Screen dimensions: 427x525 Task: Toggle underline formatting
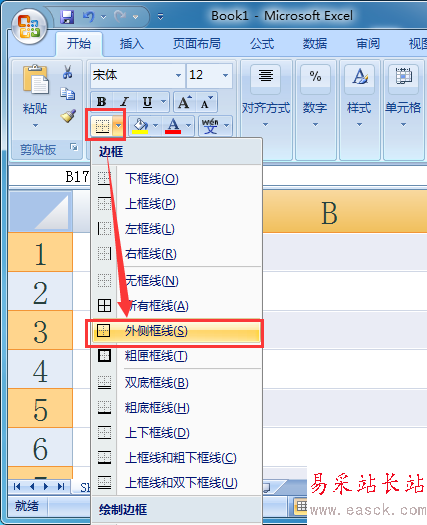tap(147, 101)
